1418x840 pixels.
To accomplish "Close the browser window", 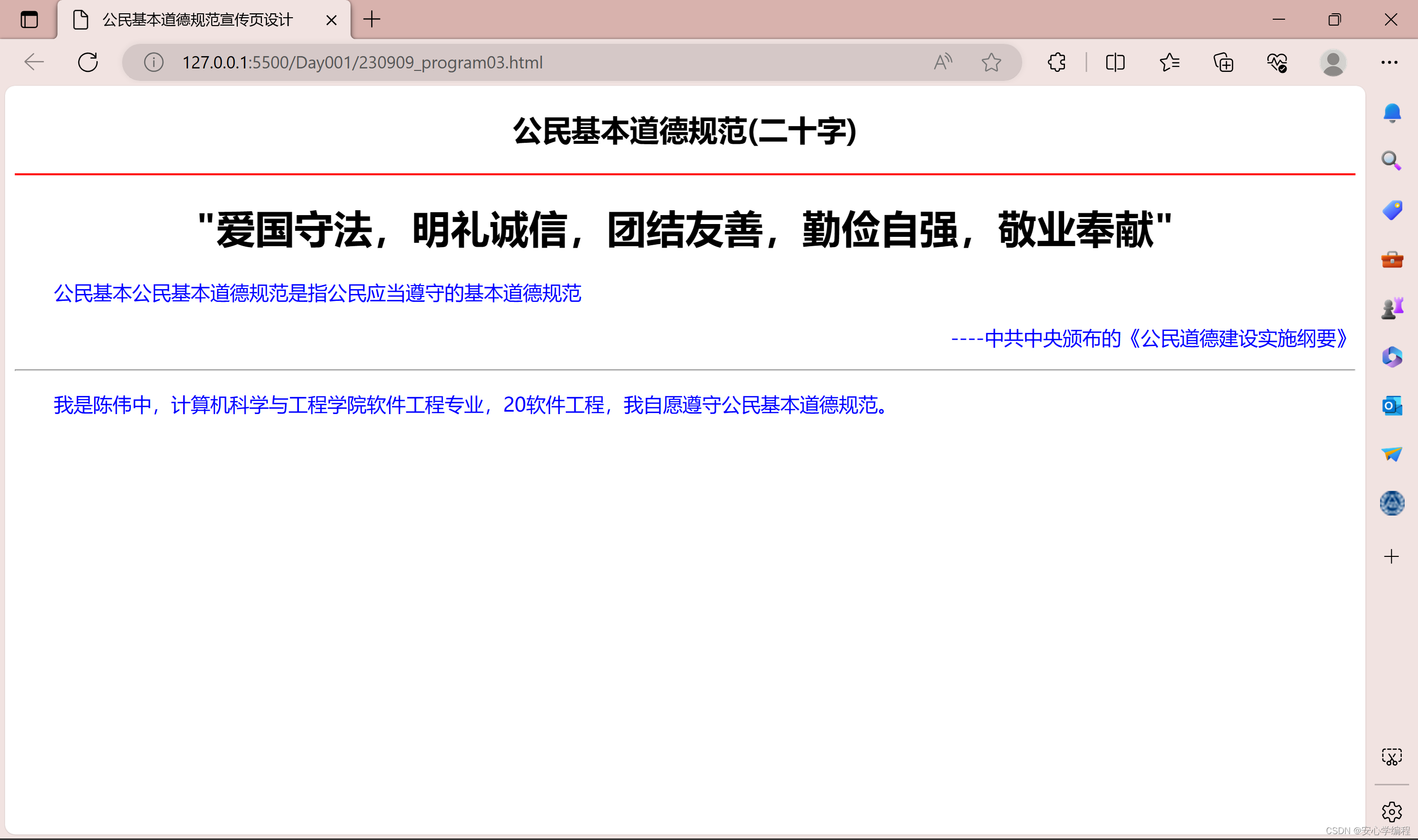I will (1390, 20).
